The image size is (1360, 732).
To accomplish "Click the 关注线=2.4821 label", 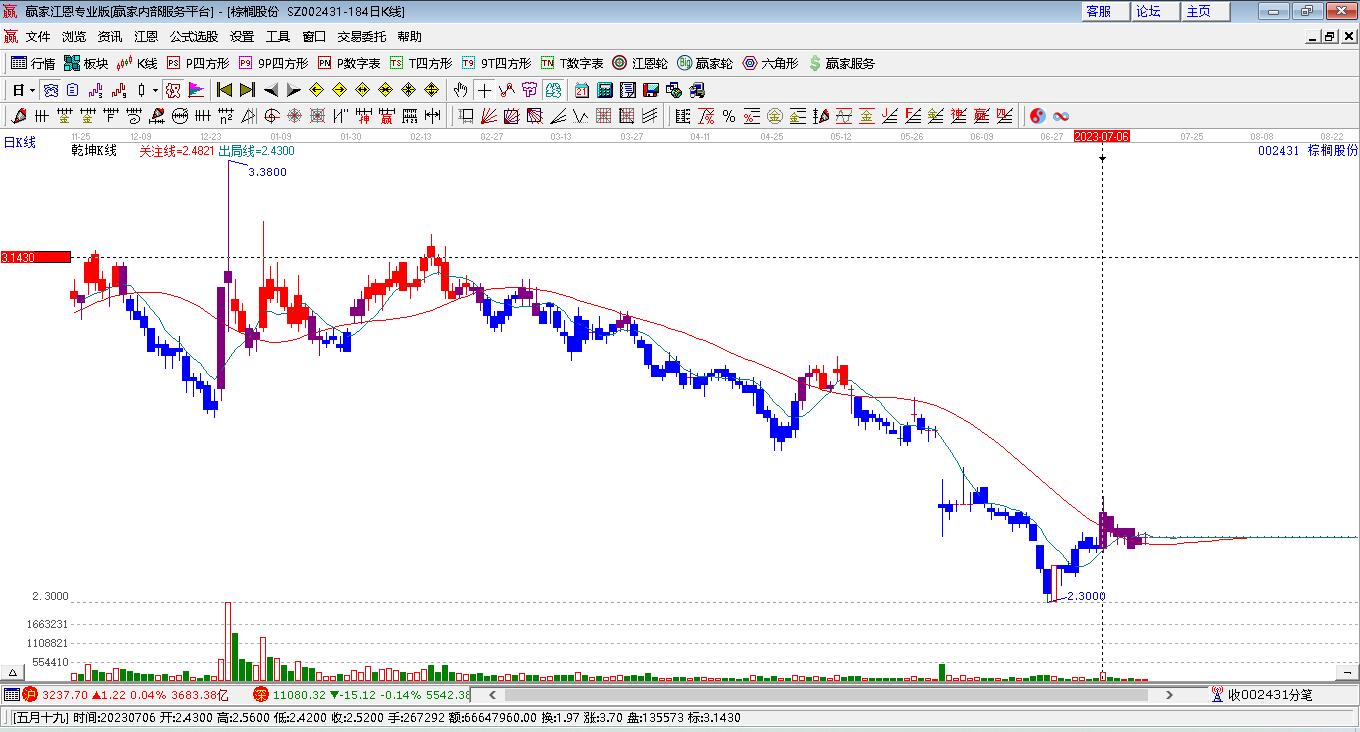I will click(176, 151).
